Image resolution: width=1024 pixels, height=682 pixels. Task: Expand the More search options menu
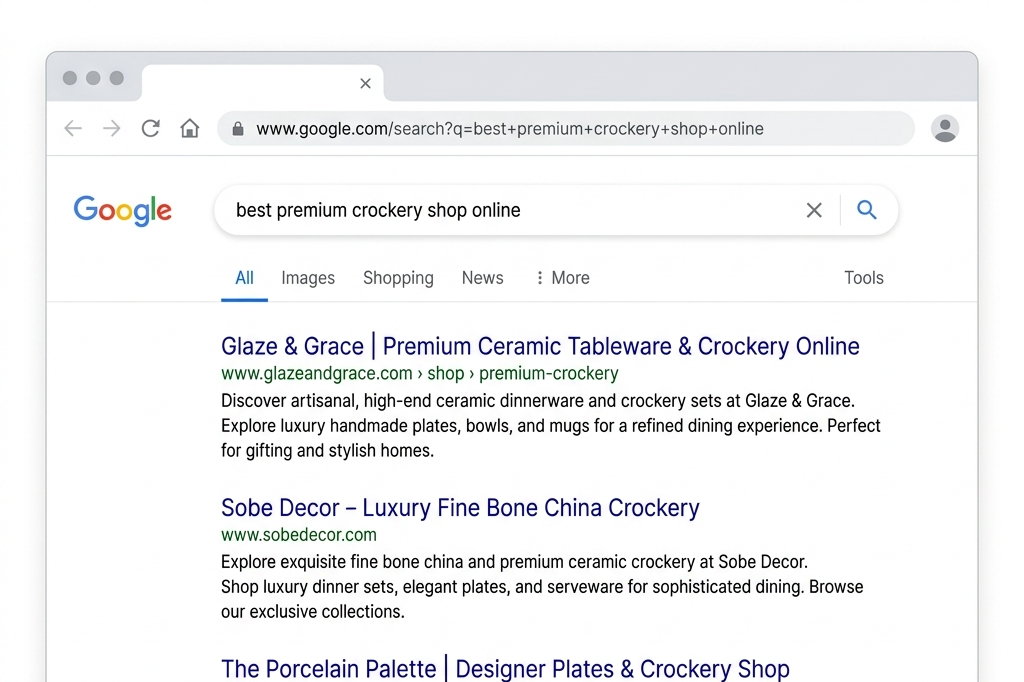[x=562, y=278]
